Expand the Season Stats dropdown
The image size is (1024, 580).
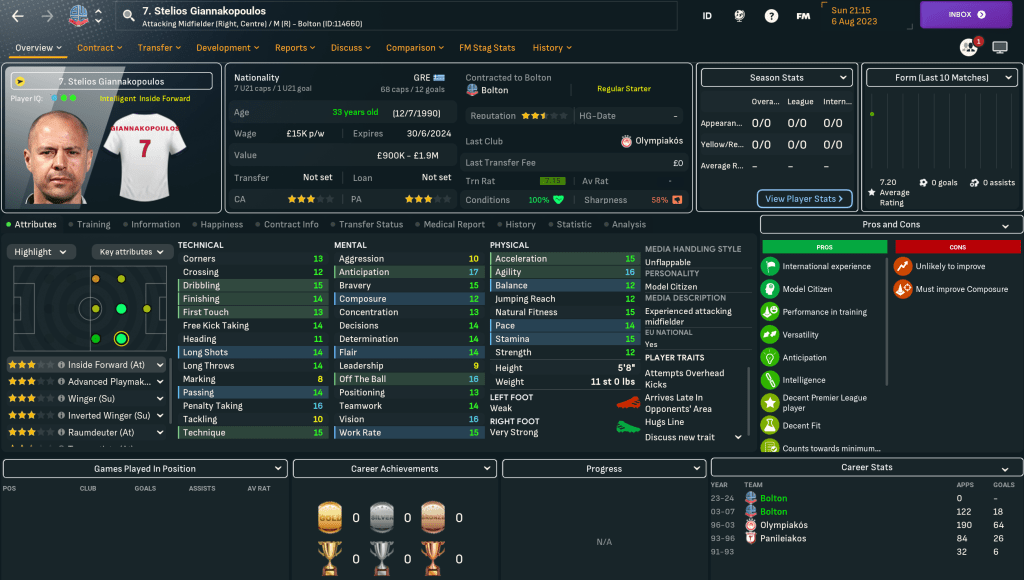(776, 77)
